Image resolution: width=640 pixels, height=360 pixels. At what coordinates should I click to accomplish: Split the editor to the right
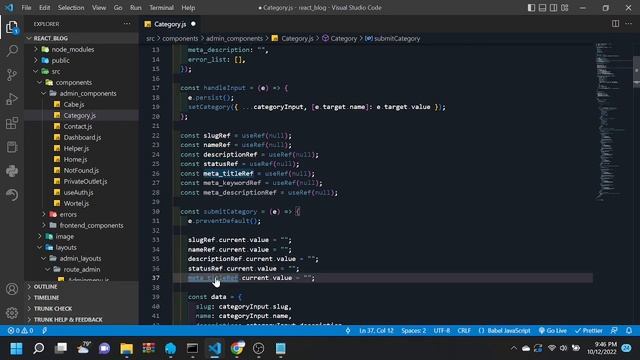tap(615, 24)
